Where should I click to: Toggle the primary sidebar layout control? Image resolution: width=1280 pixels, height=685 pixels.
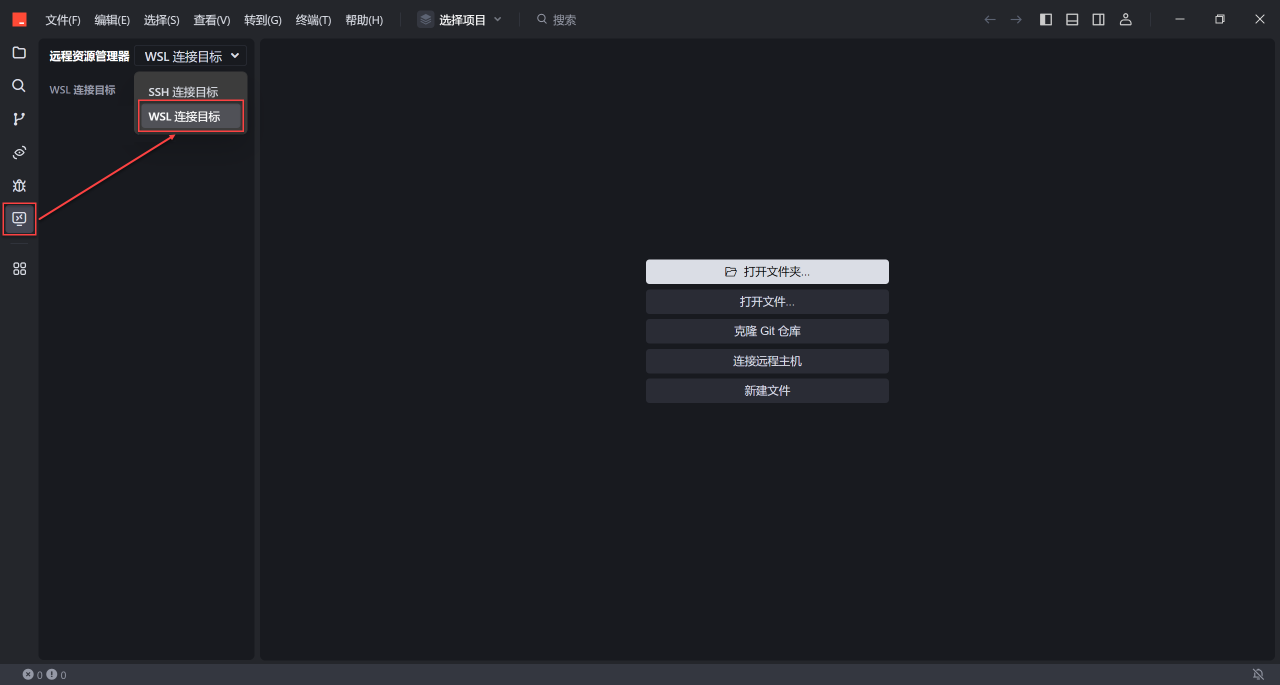point(1045,19)
